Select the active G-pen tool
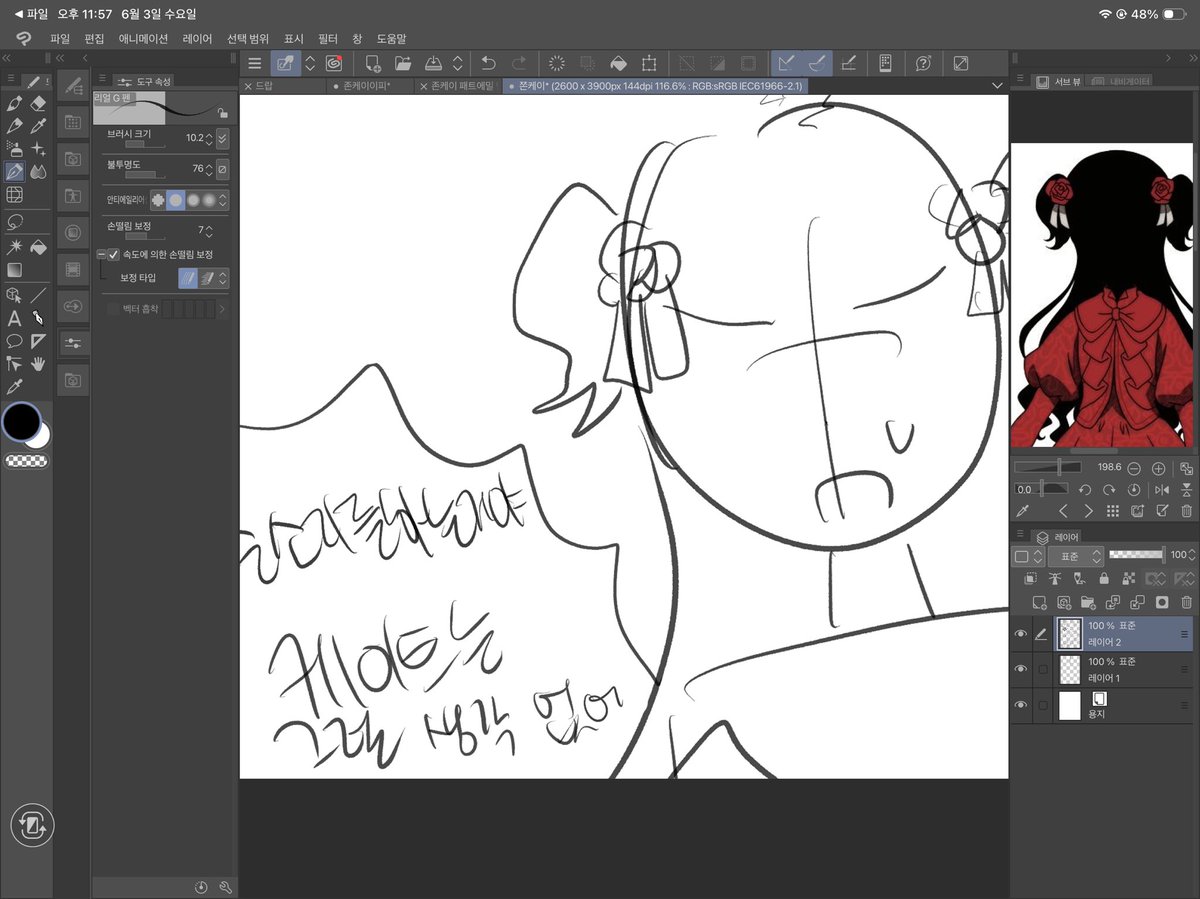The height and width of the screenshot is (899, 1200). tap(15, 172)
